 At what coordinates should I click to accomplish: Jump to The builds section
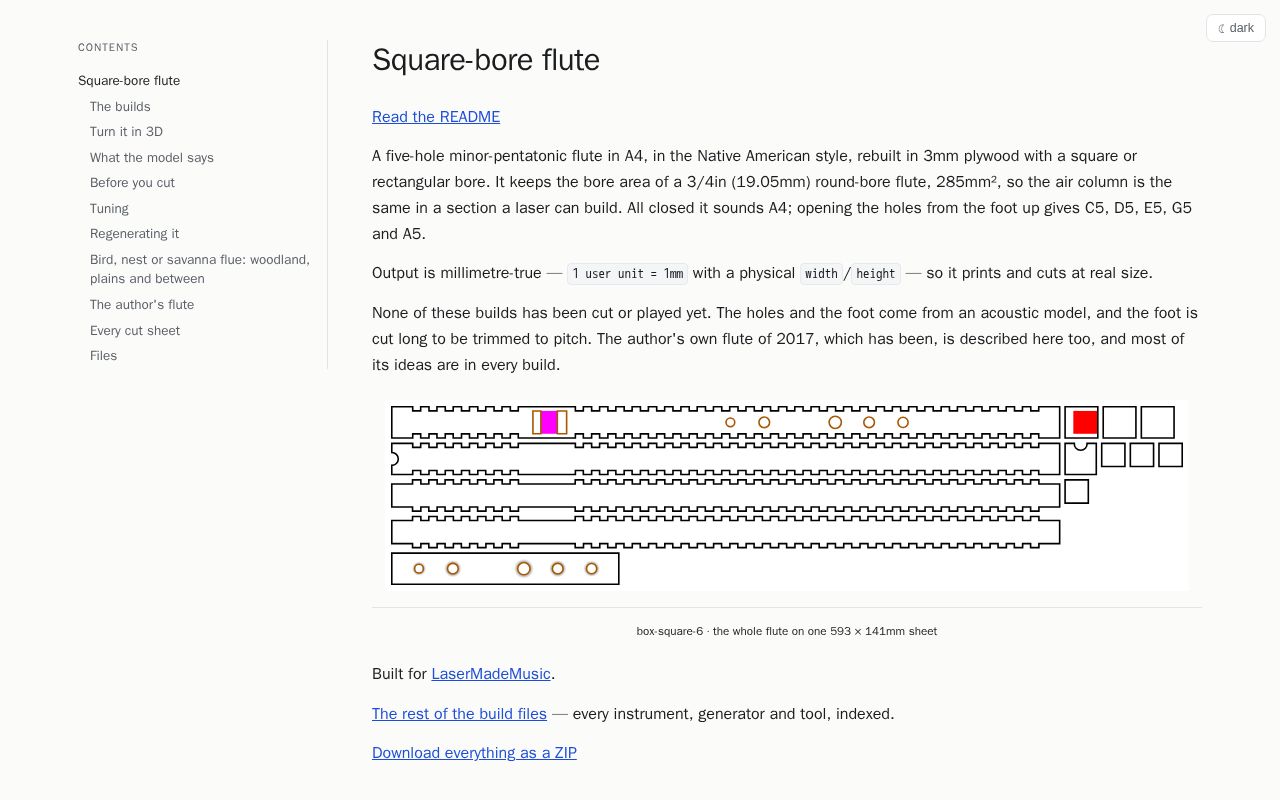point(120,107)
